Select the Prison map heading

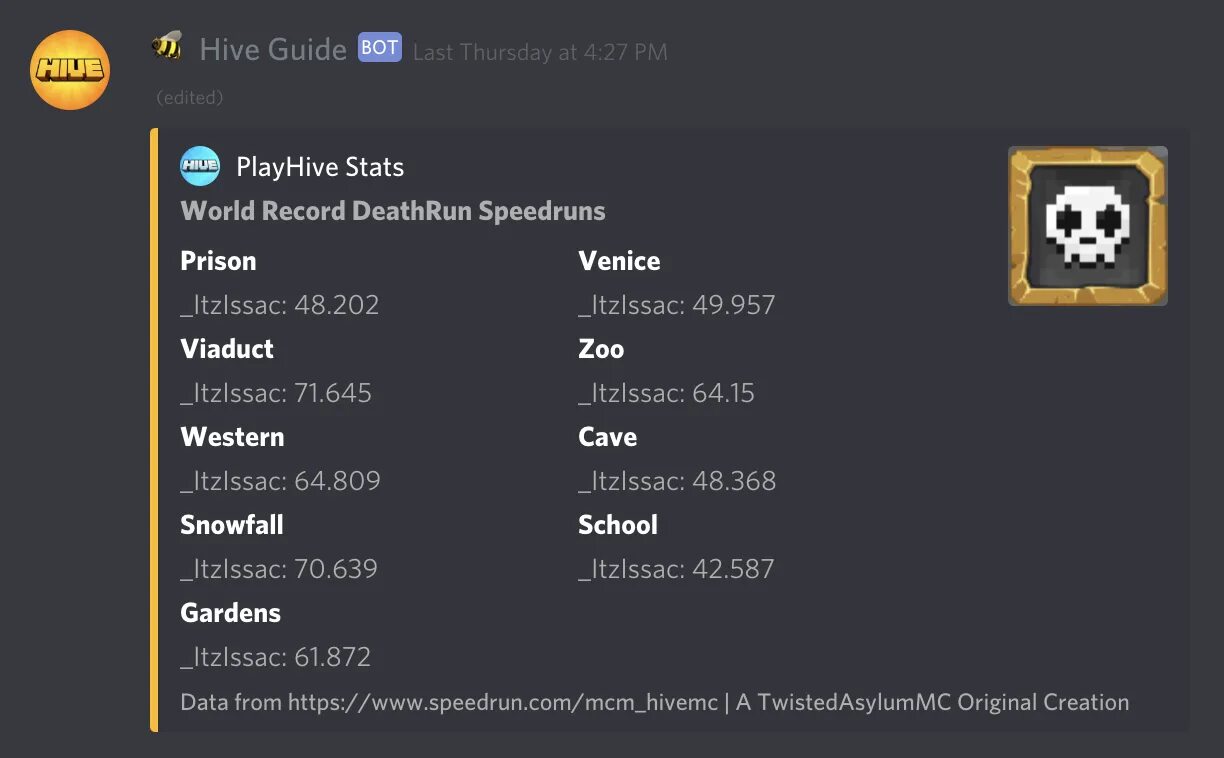coord(218,261)
